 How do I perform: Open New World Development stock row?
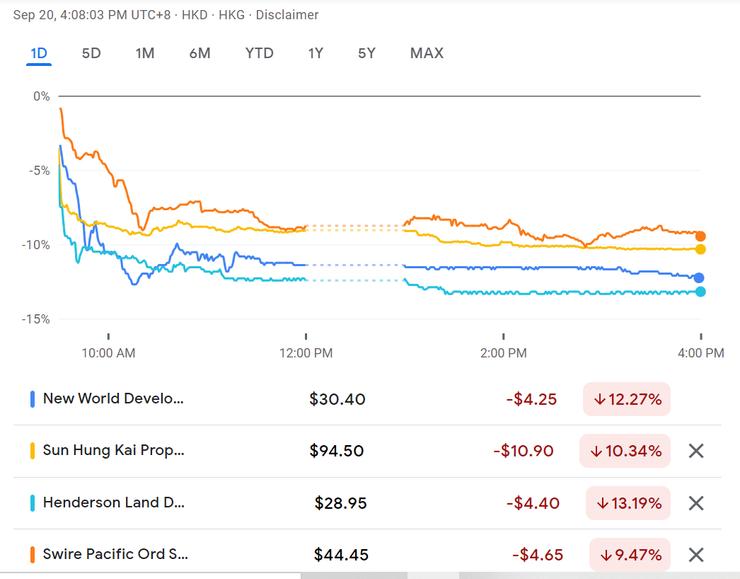click(x=114, y=399)
